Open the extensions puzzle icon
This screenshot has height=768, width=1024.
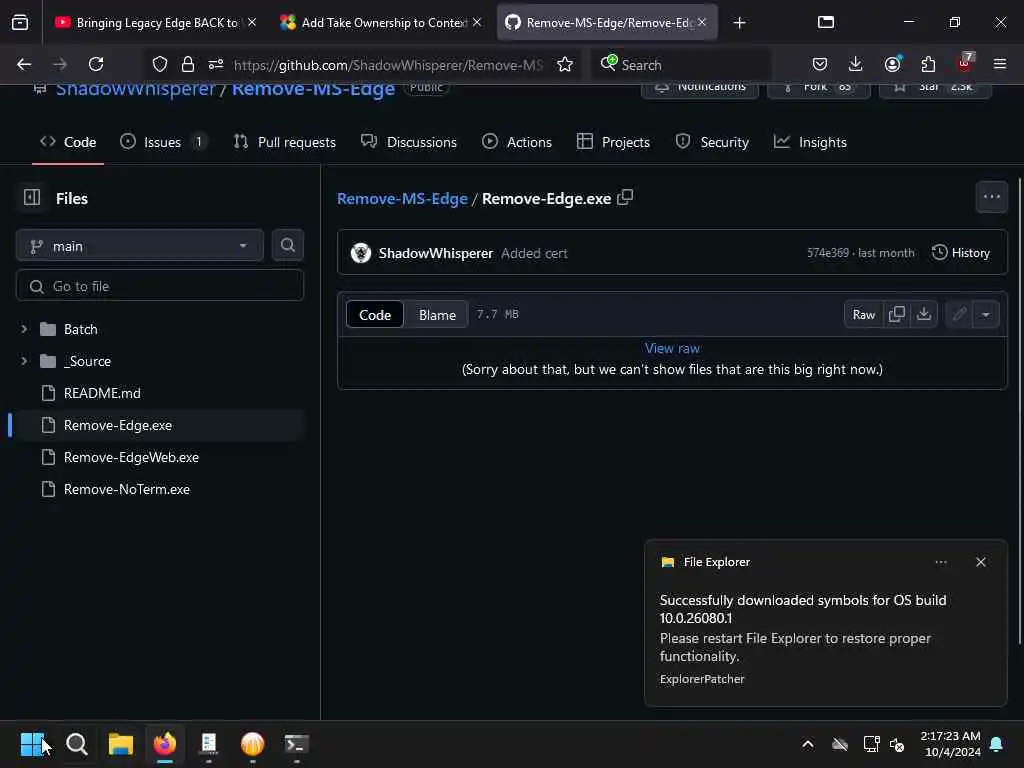928,64
